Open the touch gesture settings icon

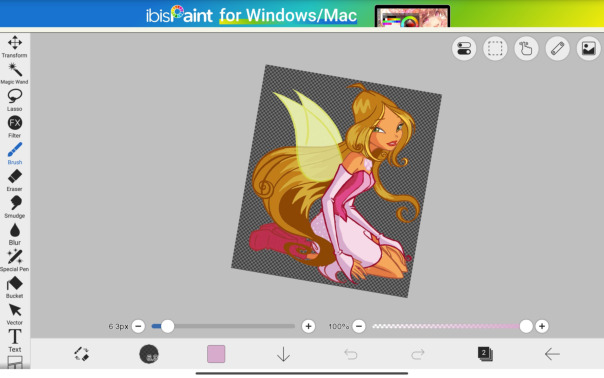[526, 49]
